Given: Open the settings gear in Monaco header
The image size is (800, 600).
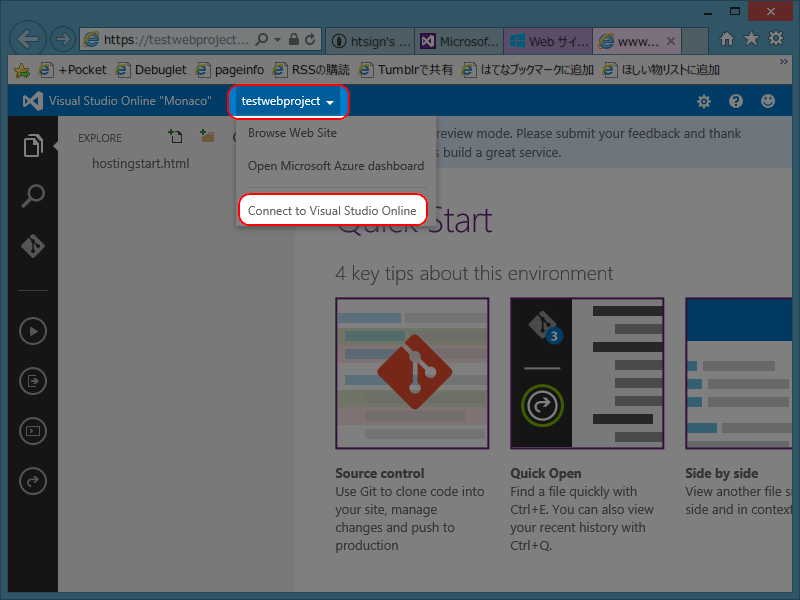Looking at the screenshot, I should [704, 102].
